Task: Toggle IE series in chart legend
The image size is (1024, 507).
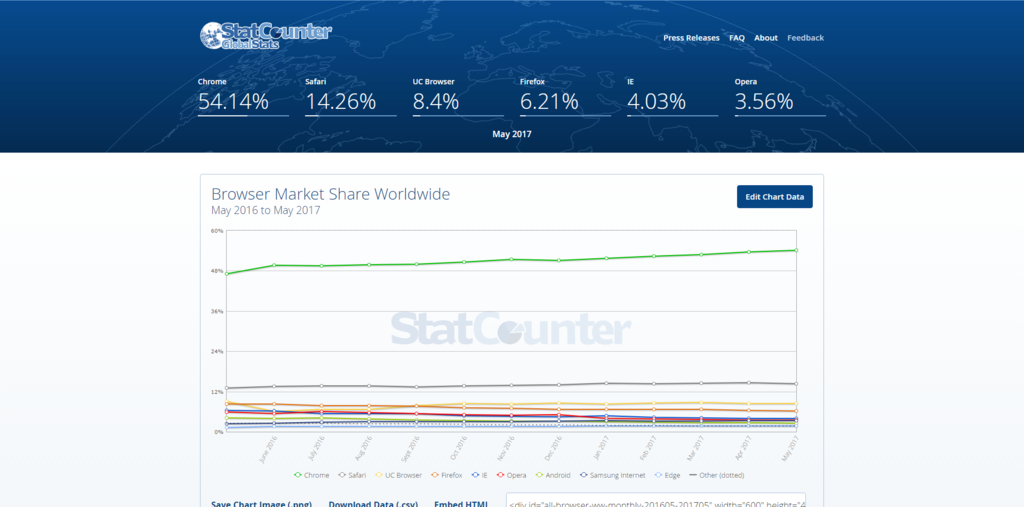Action: pyautogui.click(x=479, y=475)
